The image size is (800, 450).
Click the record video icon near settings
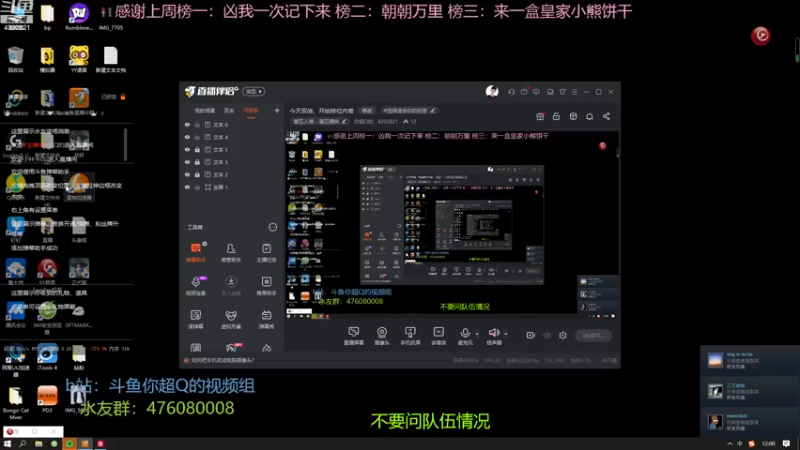pos(531,335)
